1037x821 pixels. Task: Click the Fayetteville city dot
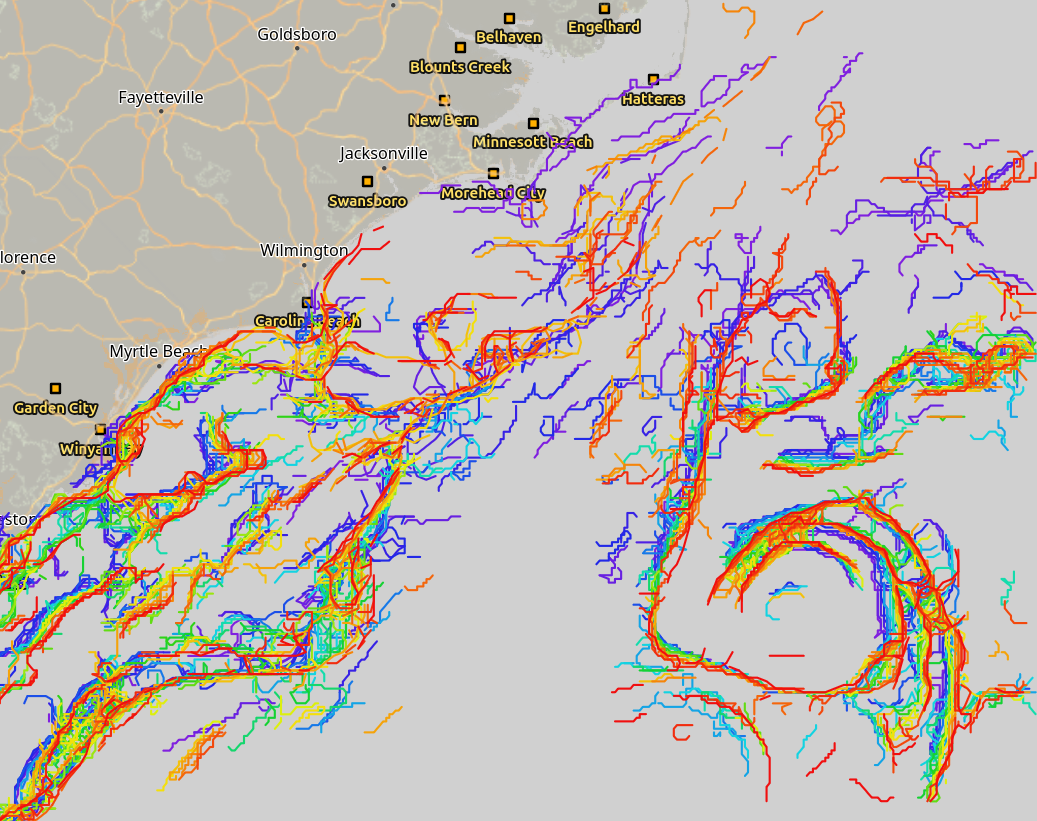click(x=161, y=111)
